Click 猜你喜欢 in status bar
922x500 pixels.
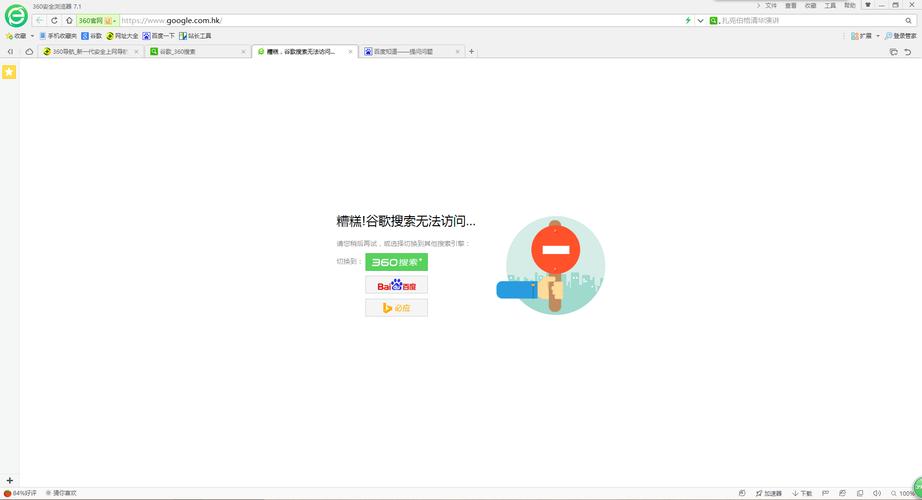point(62,493)
